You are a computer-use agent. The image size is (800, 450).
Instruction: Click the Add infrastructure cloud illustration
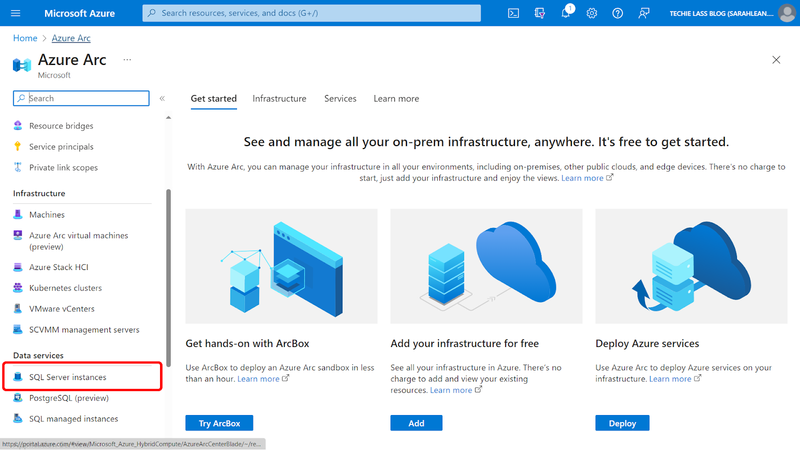(x=486, y=266)
